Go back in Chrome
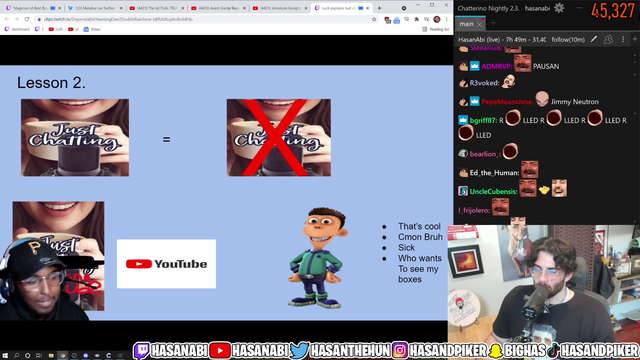The image size is (640, 360). 7,19
